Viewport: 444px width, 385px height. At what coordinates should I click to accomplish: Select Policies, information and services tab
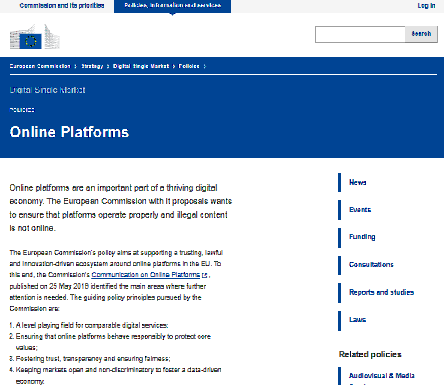172,6
